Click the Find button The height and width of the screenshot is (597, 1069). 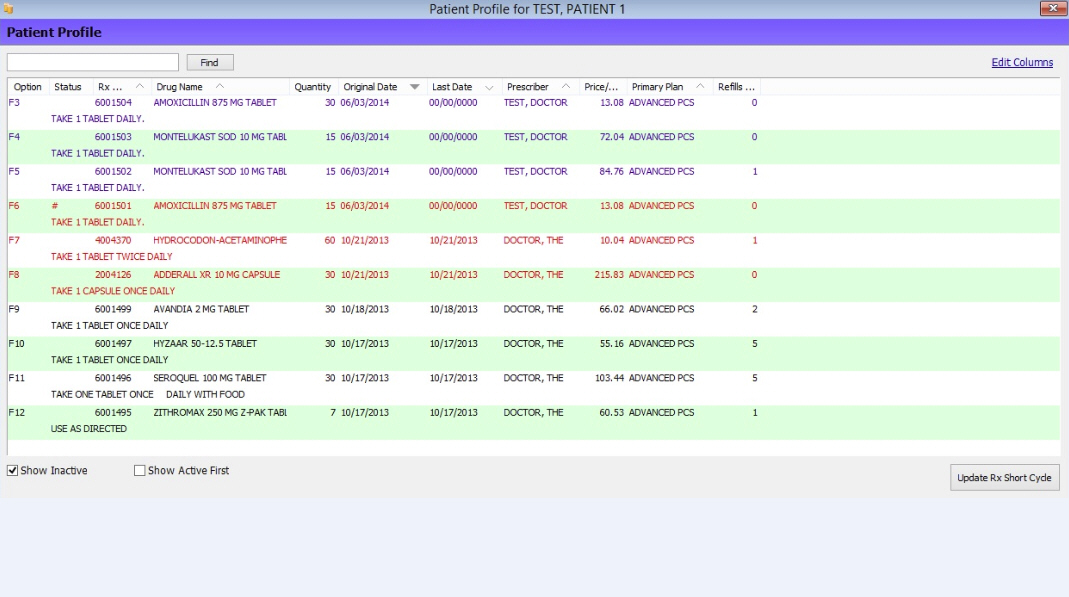click(x=210, y=63)
